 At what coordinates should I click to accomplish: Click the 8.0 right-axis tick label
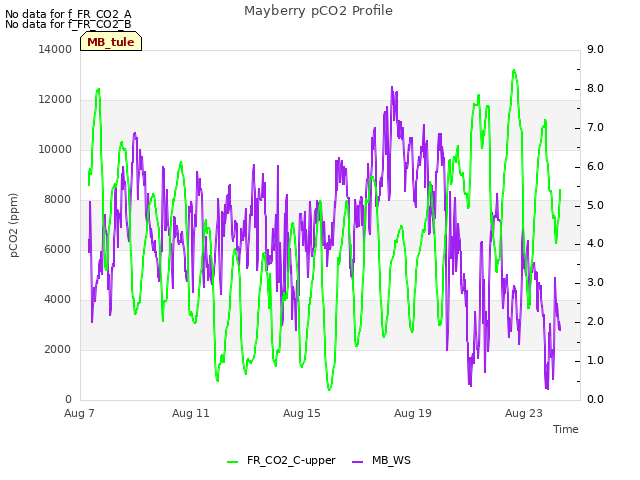595,89
